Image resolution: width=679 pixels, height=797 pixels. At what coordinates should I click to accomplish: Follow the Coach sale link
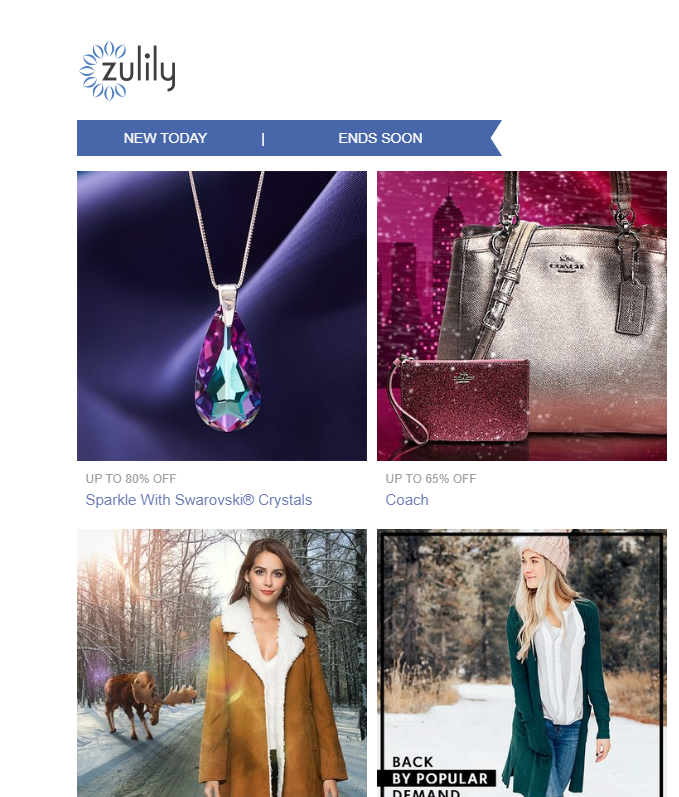click(x=407, y=500)
